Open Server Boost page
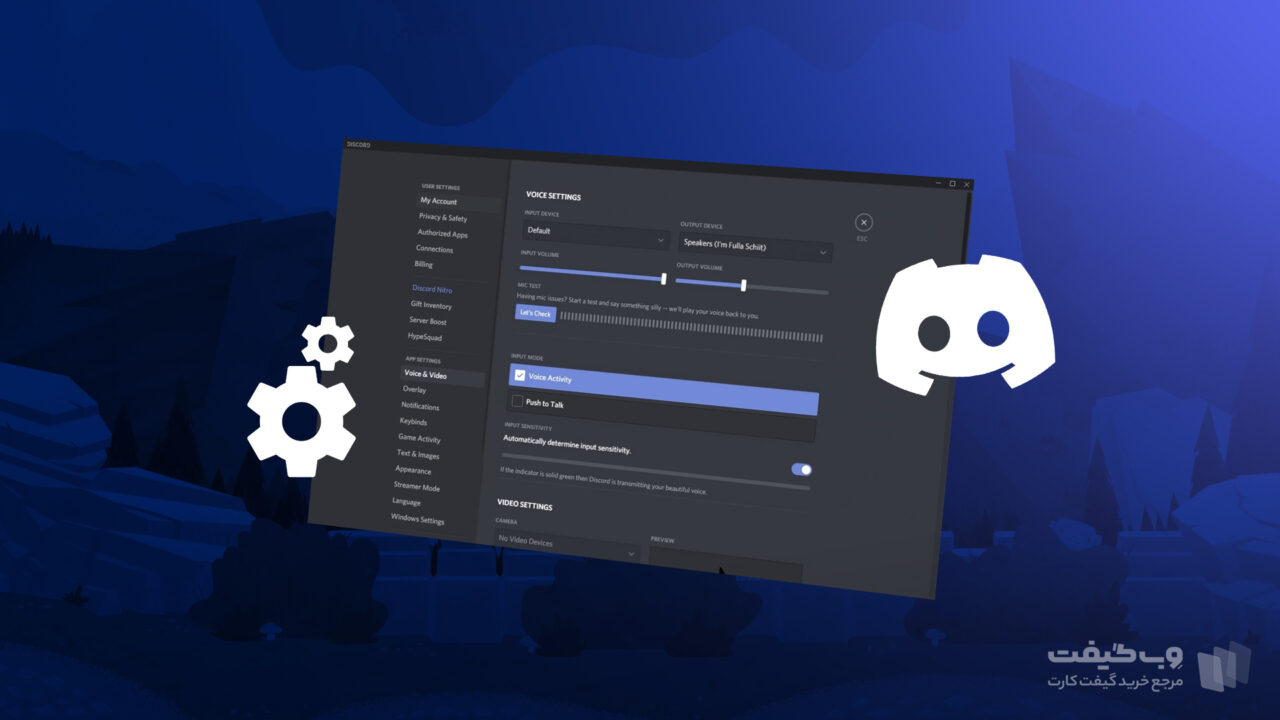 (428, 322)
